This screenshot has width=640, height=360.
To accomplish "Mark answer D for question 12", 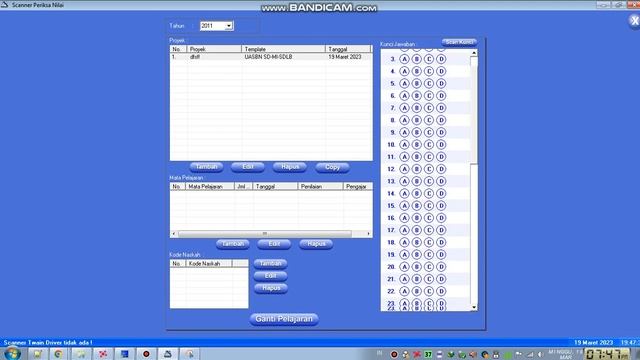I will click(441, 169).
